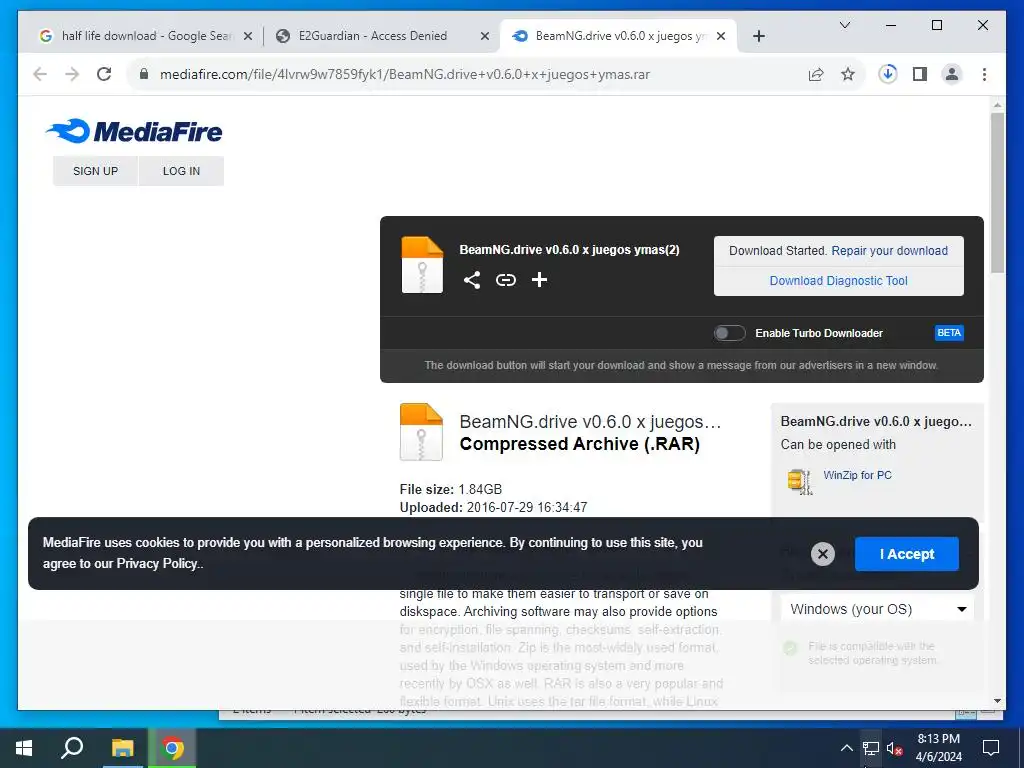Click scrollbar down arrow
The width and height of the screenshot is (1024, 768).
(997, 701)
